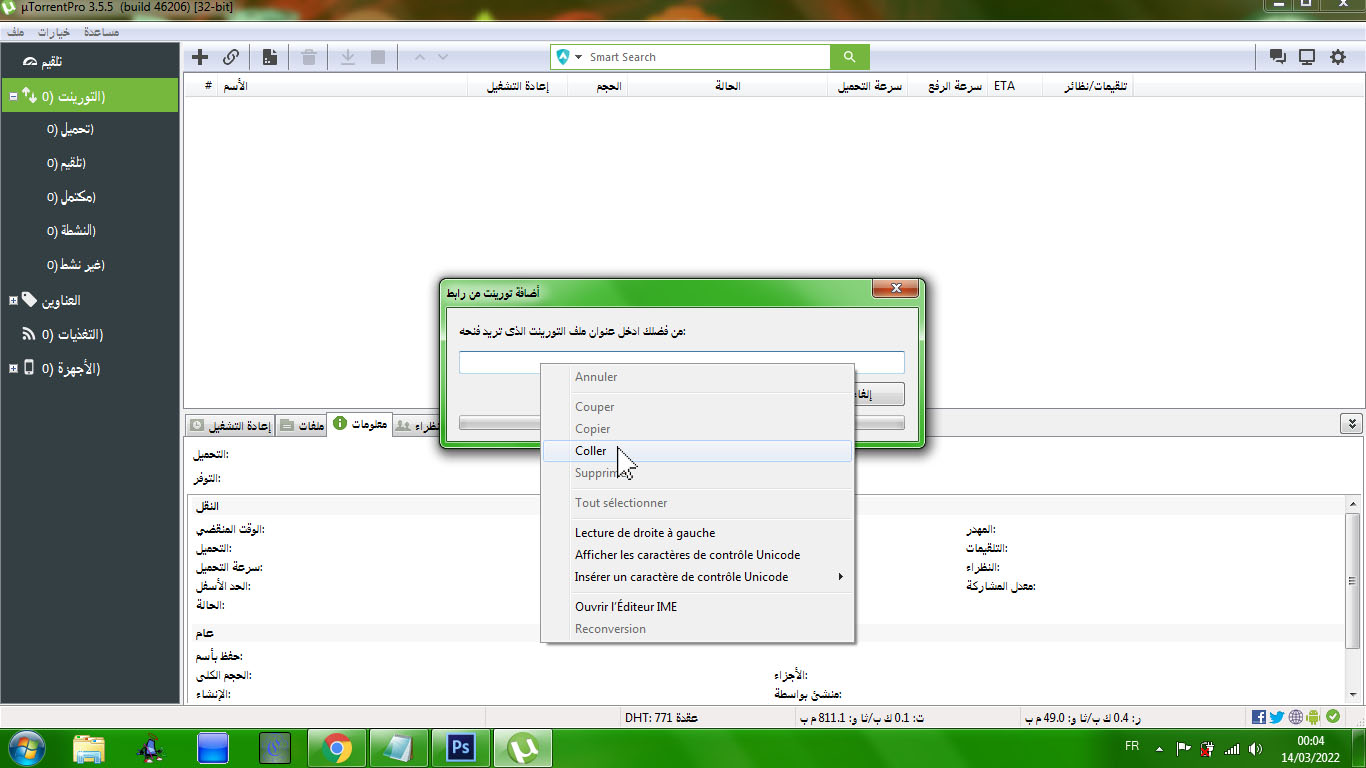
Task: Click the Add Torrent from URL link icon
Action: 231,57
